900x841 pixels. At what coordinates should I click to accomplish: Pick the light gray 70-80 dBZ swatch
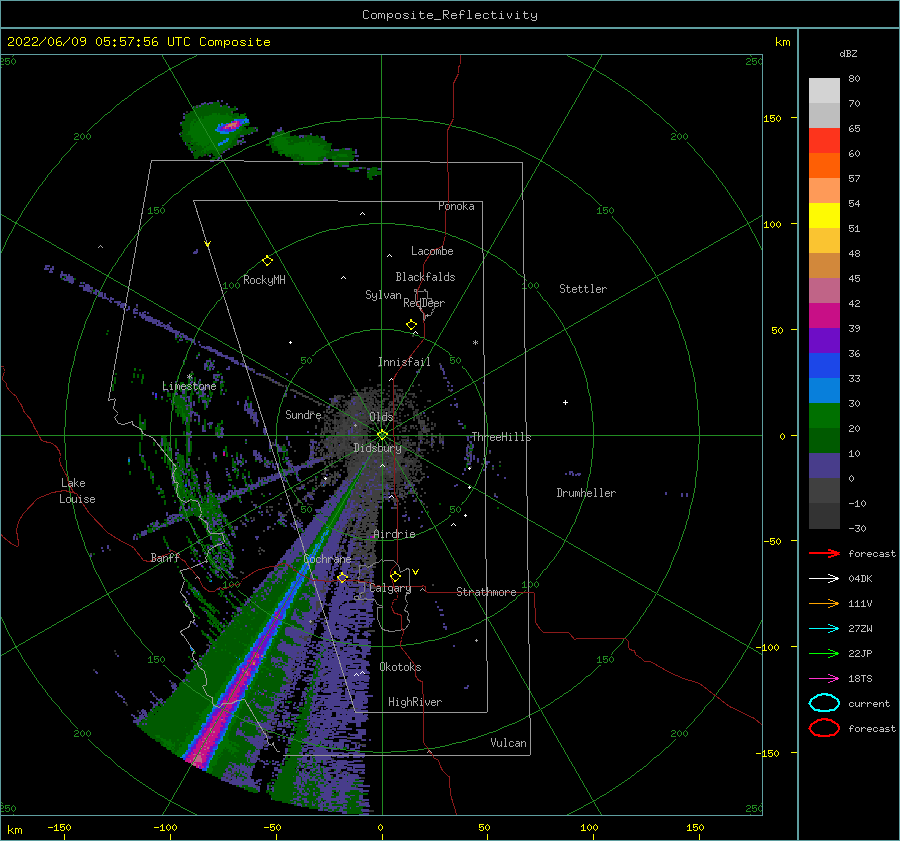[824, 91]
